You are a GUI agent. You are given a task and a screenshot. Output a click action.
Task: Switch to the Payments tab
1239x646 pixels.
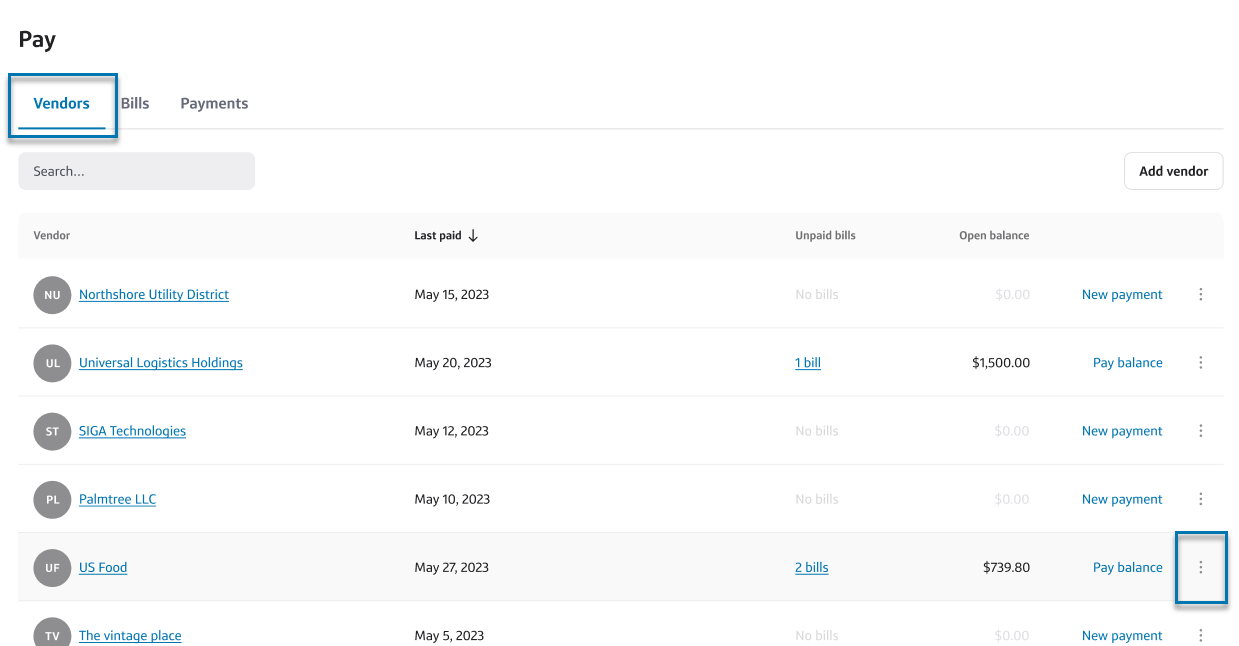[x=214, y=103]
